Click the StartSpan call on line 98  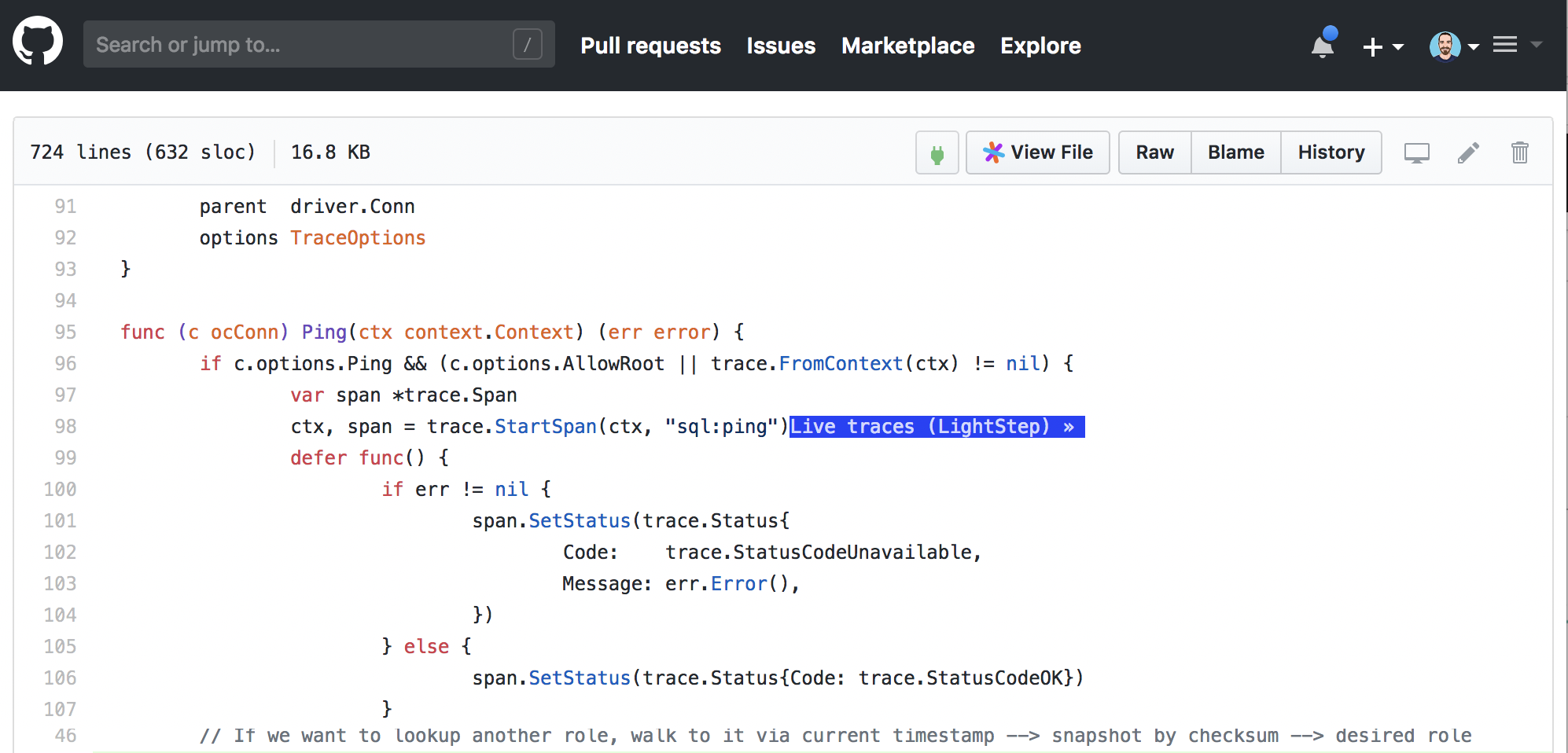[x=546, y=427]
